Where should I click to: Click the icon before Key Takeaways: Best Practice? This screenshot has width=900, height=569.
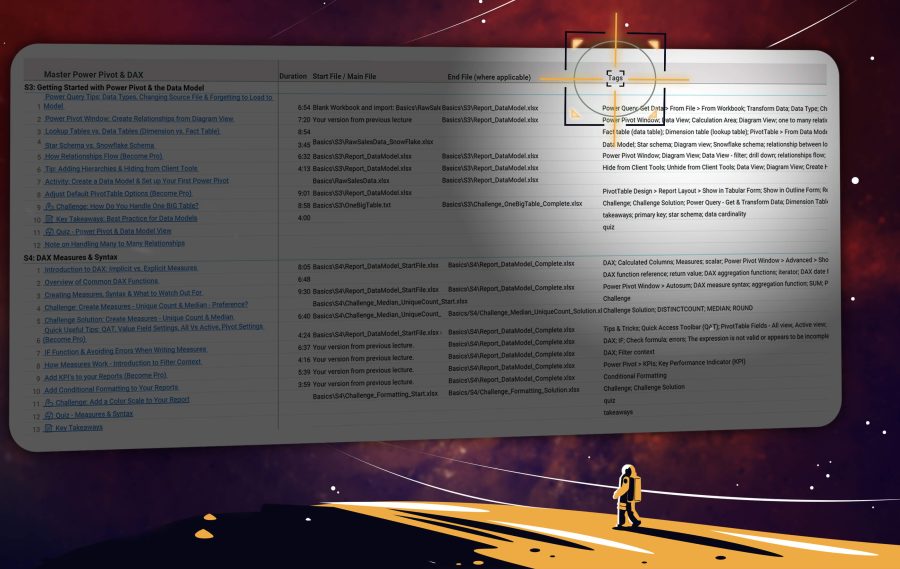pos(49,218)
